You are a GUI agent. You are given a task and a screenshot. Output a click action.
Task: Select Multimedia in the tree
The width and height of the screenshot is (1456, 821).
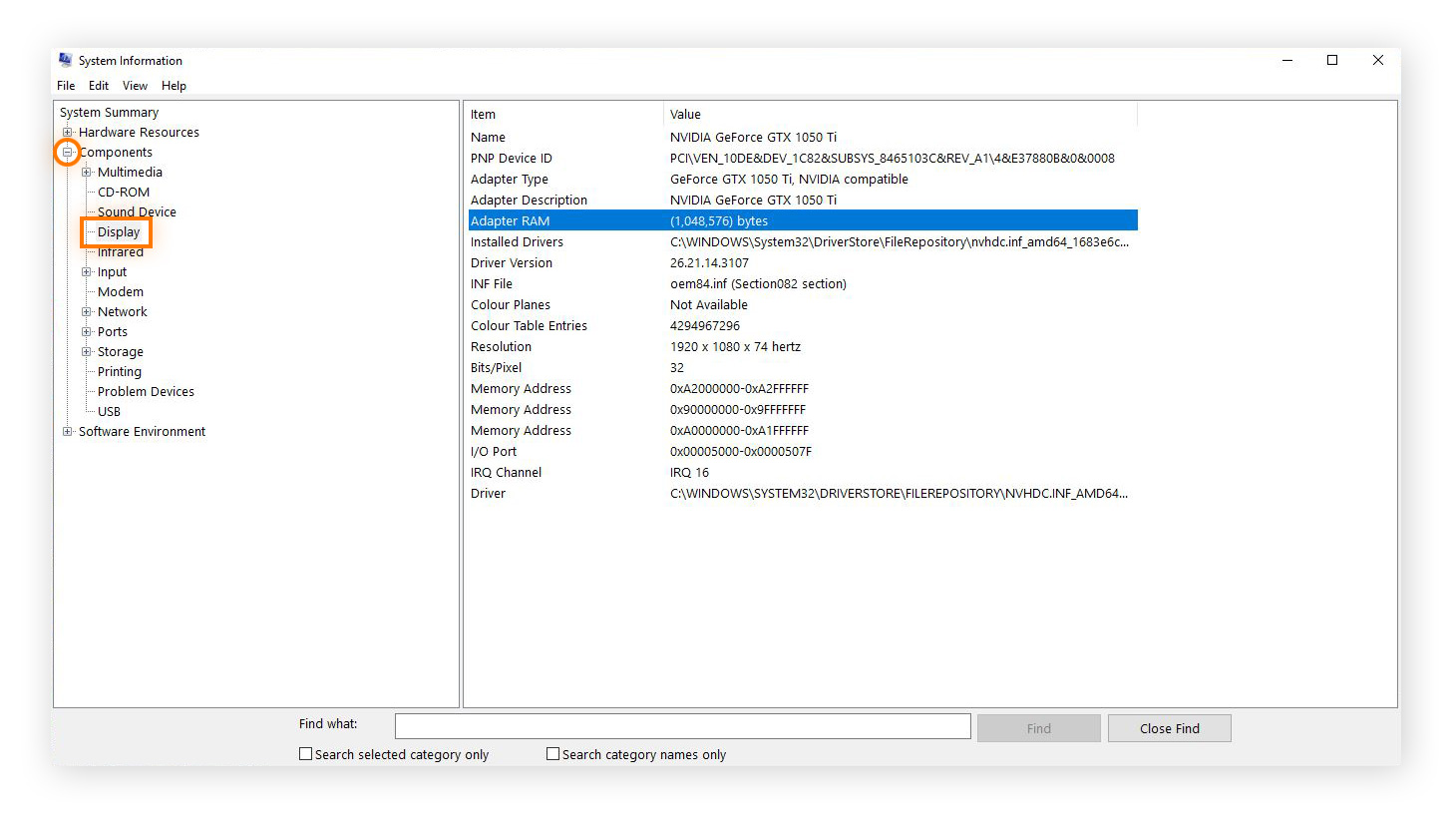pos(130,173)
